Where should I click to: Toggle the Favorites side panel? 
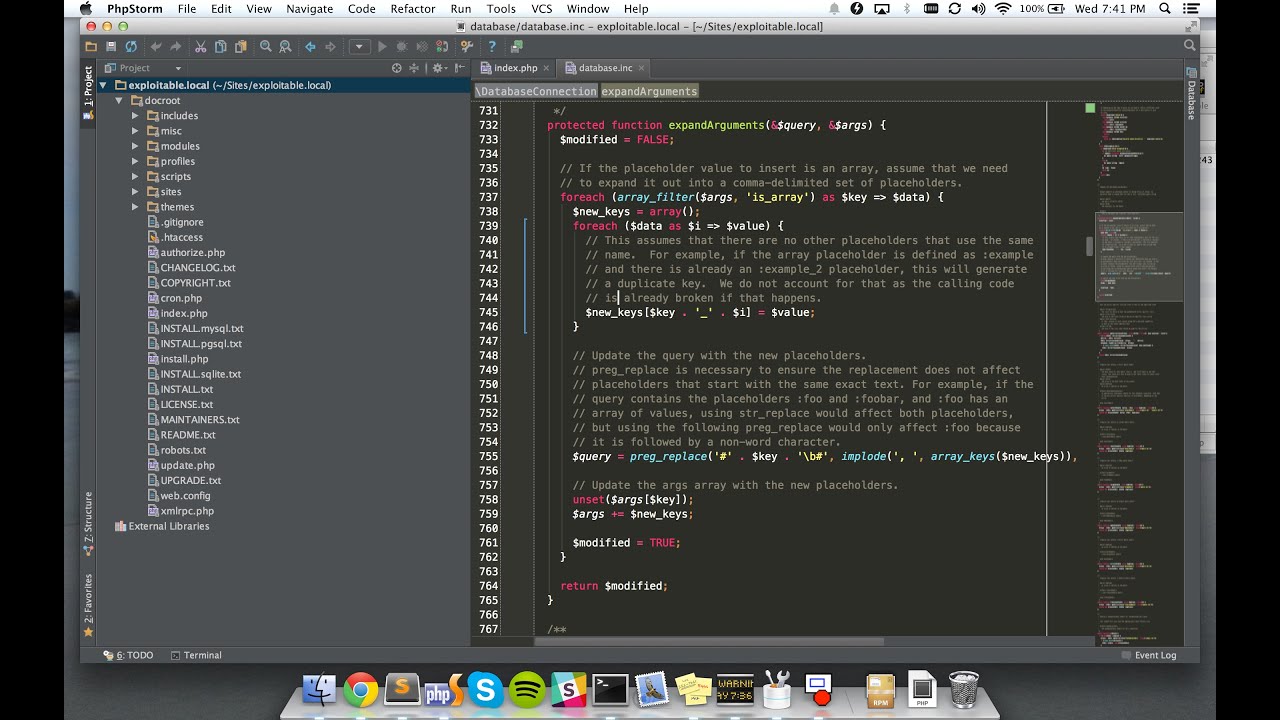(x=88, y=605)
